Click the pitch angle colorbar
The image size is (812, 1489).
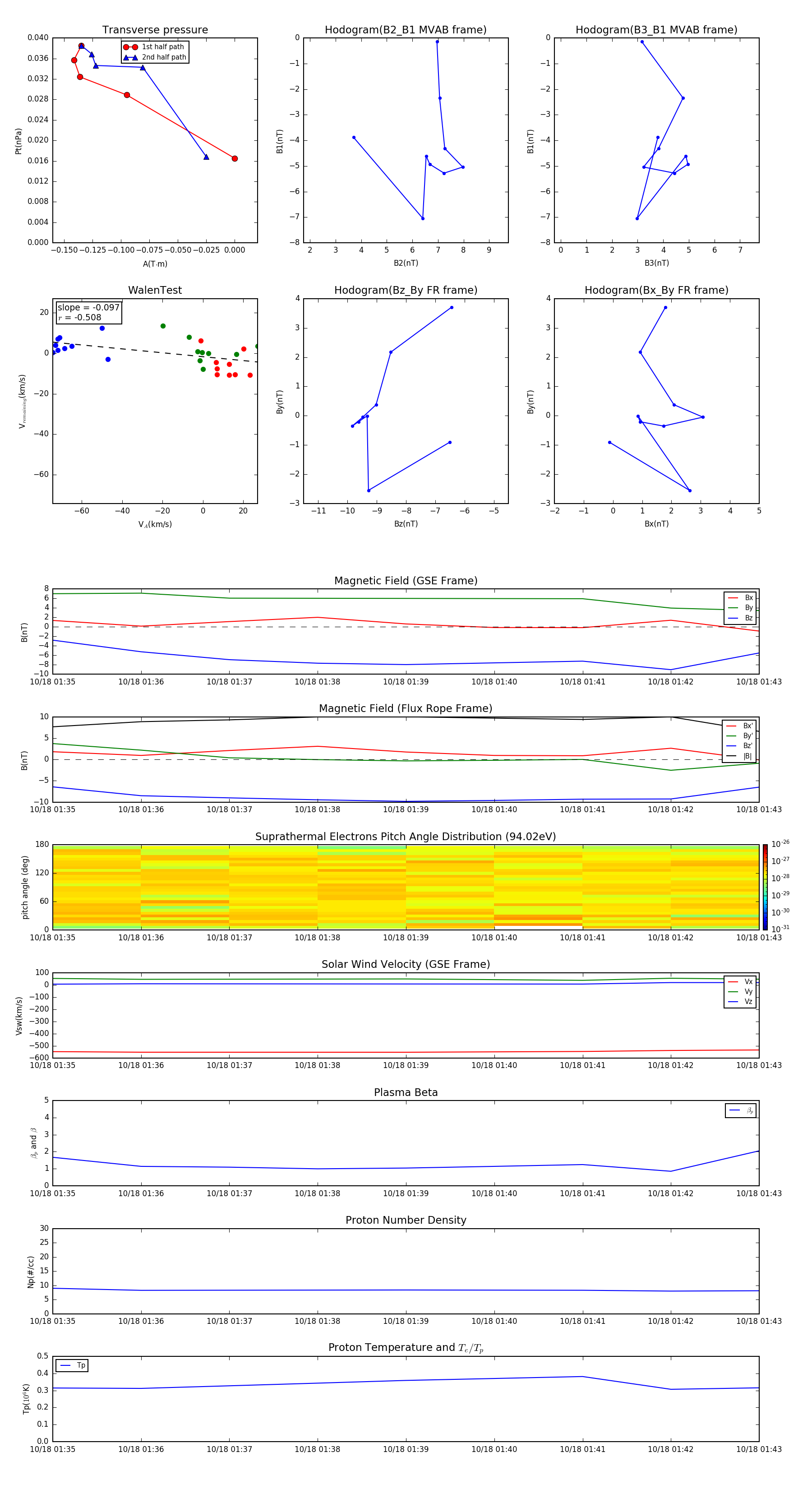click(765, 887)
